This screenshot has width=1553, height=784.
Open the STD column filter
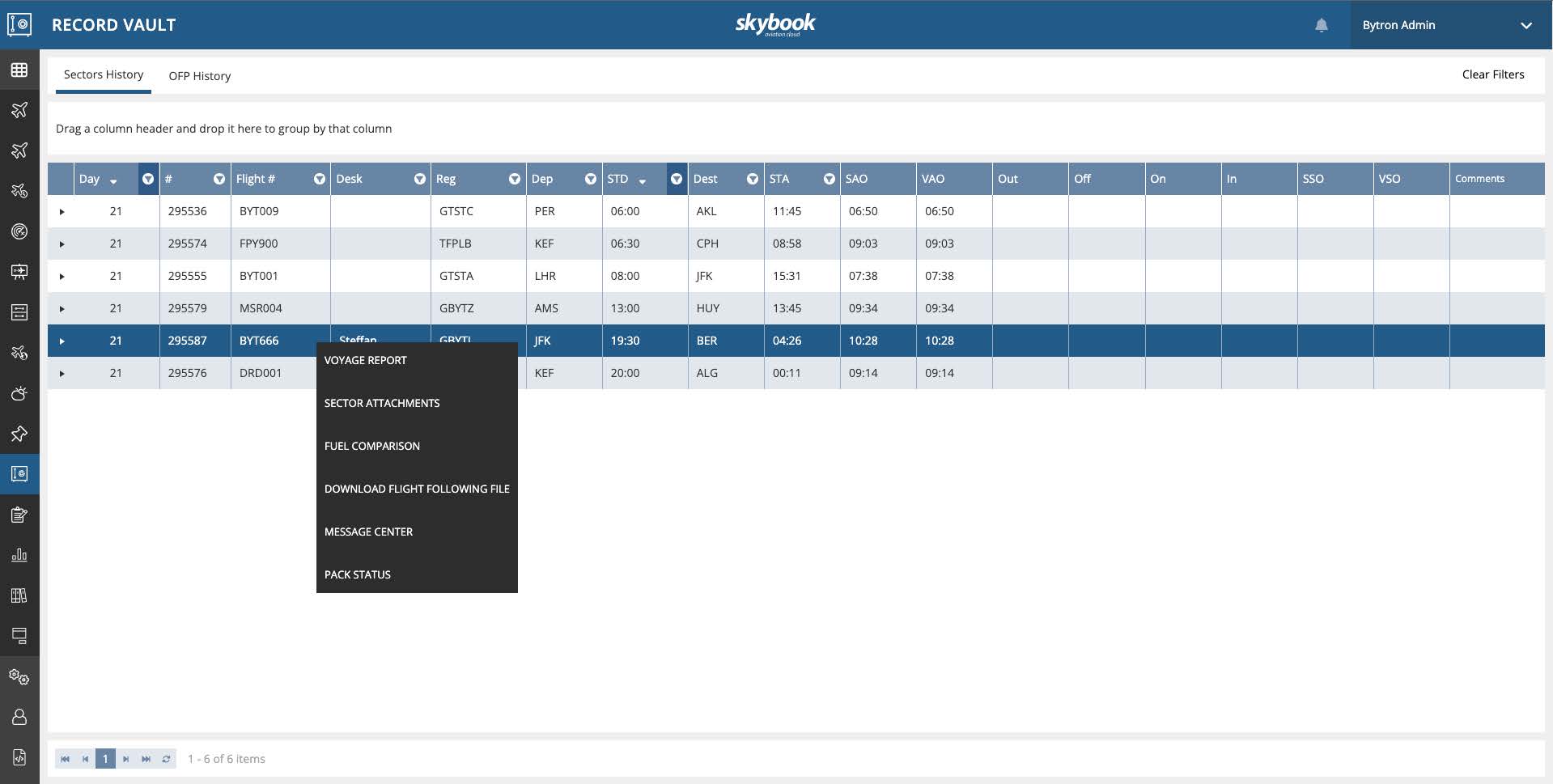(x=677, y=179)
